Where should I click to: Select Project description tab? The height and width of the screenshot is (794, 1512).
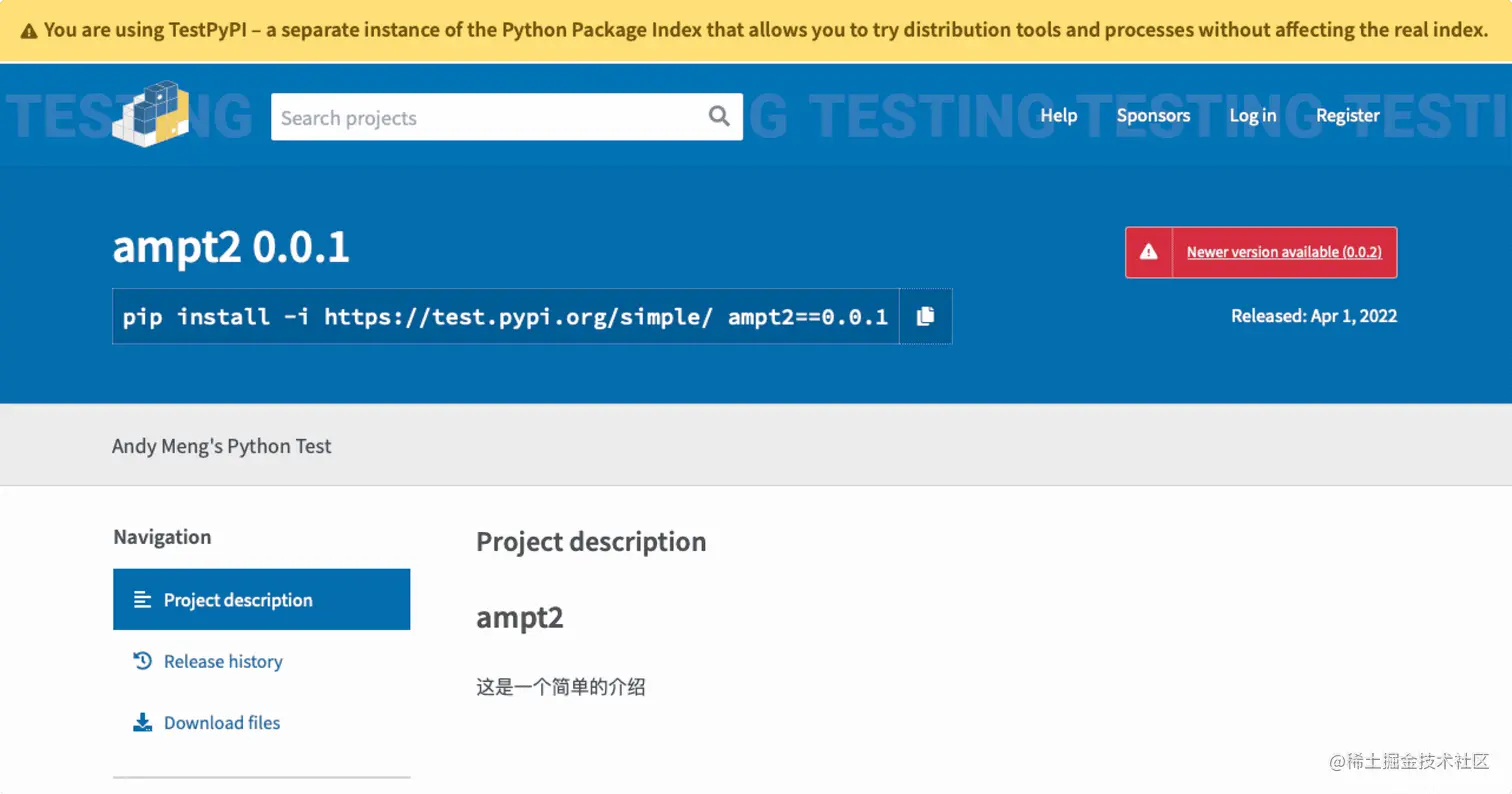[238, 600]
